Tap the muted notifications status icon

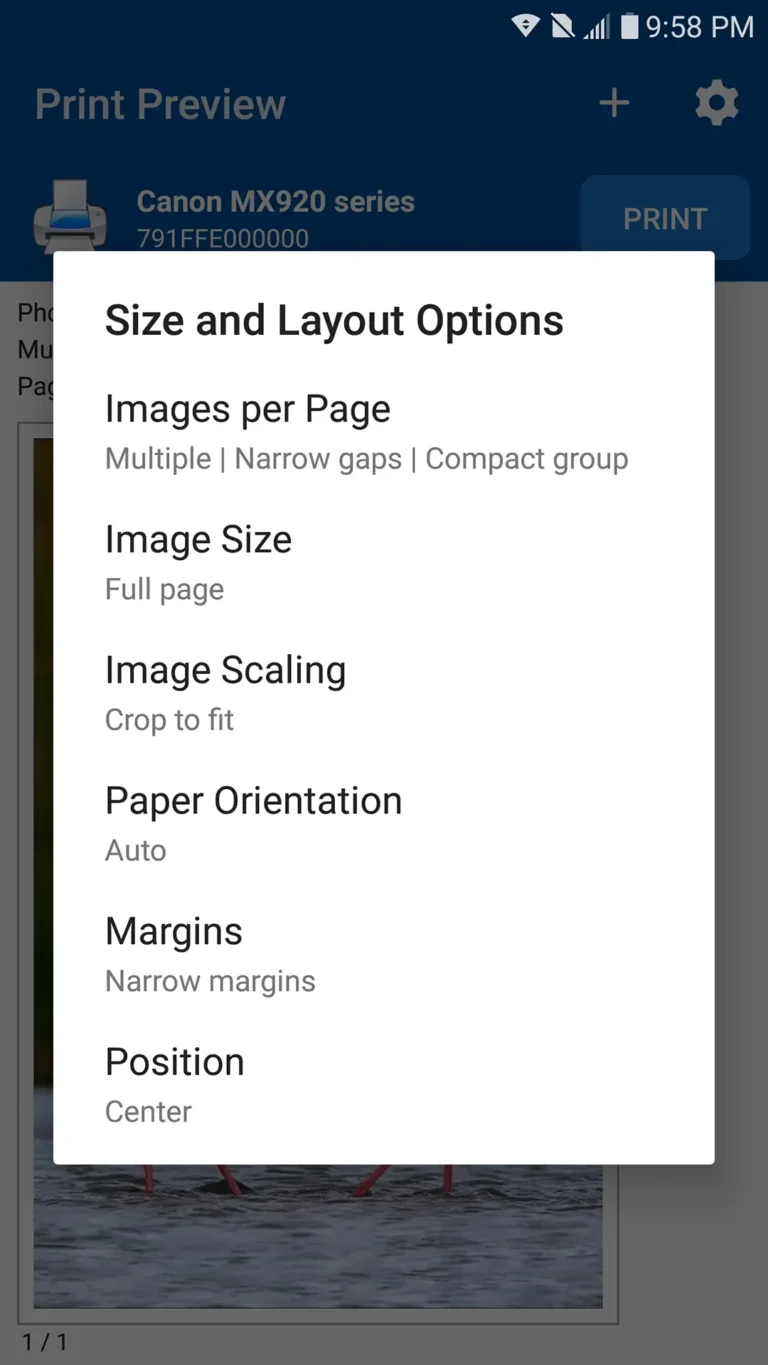point(560,27)
